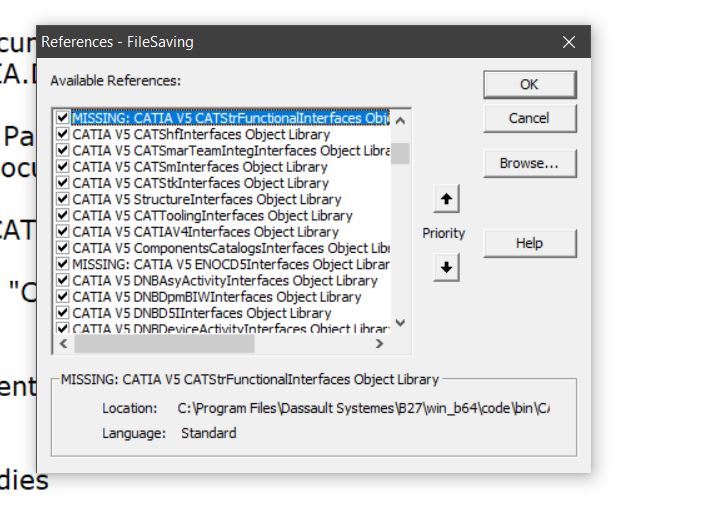
Task: Uncheck MISSING ENOCD5Interfaces reference checkbox
Action: [x=63, y=264]
